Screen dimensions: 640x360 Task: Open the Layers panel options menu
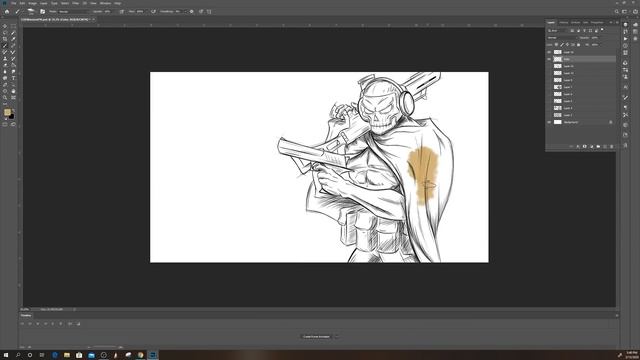click(617, 22)
